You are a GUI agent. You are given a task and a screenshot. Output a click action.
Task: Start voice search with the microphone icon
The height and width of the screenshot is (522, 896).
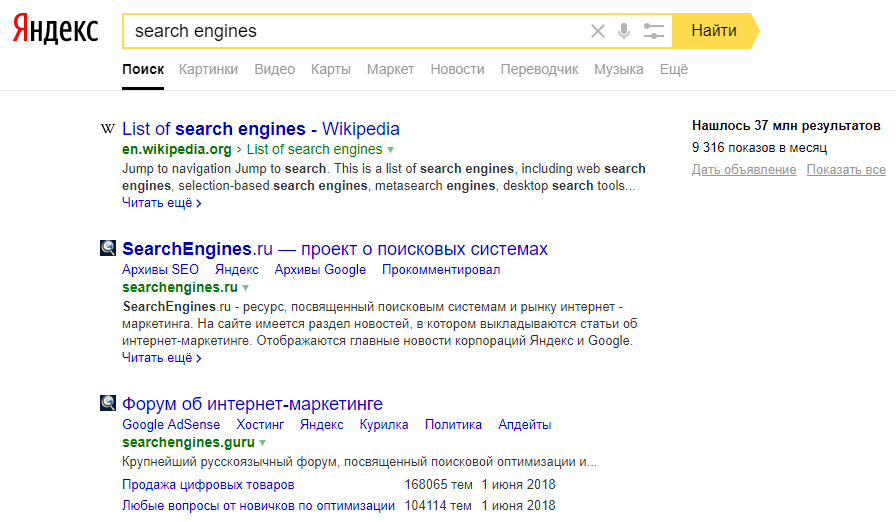click(624, 31)
